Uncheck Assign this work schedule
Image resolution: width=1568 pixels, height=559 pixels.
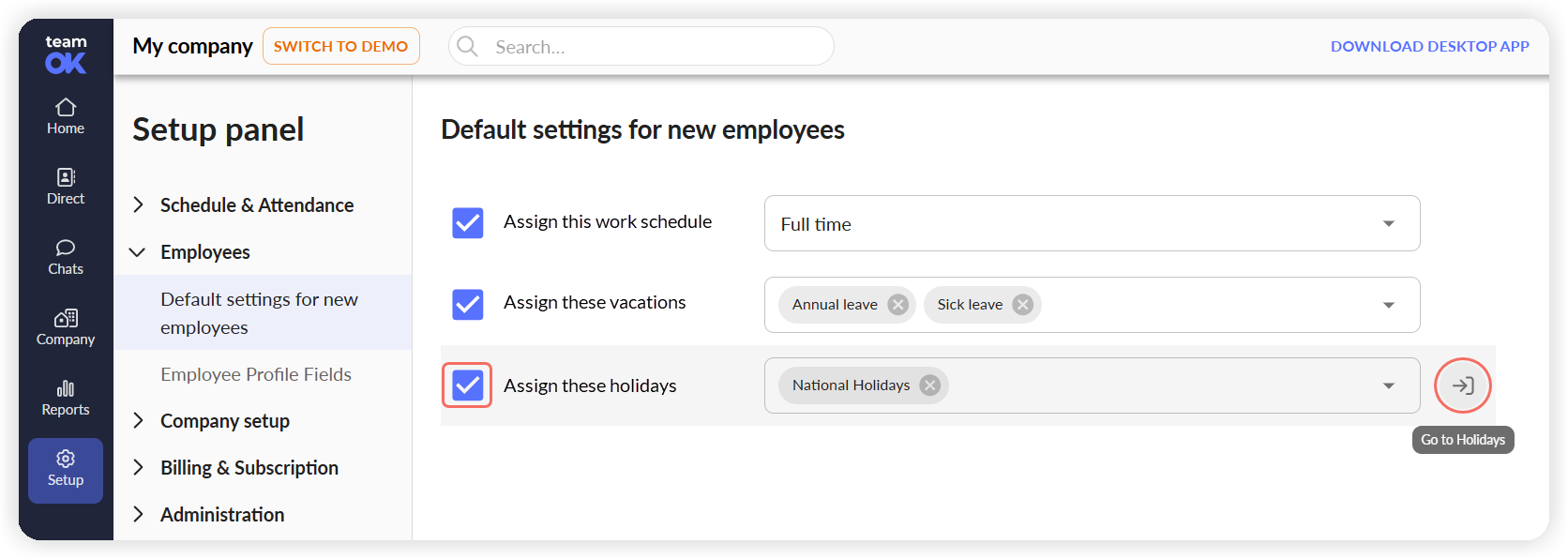point(468,223)
